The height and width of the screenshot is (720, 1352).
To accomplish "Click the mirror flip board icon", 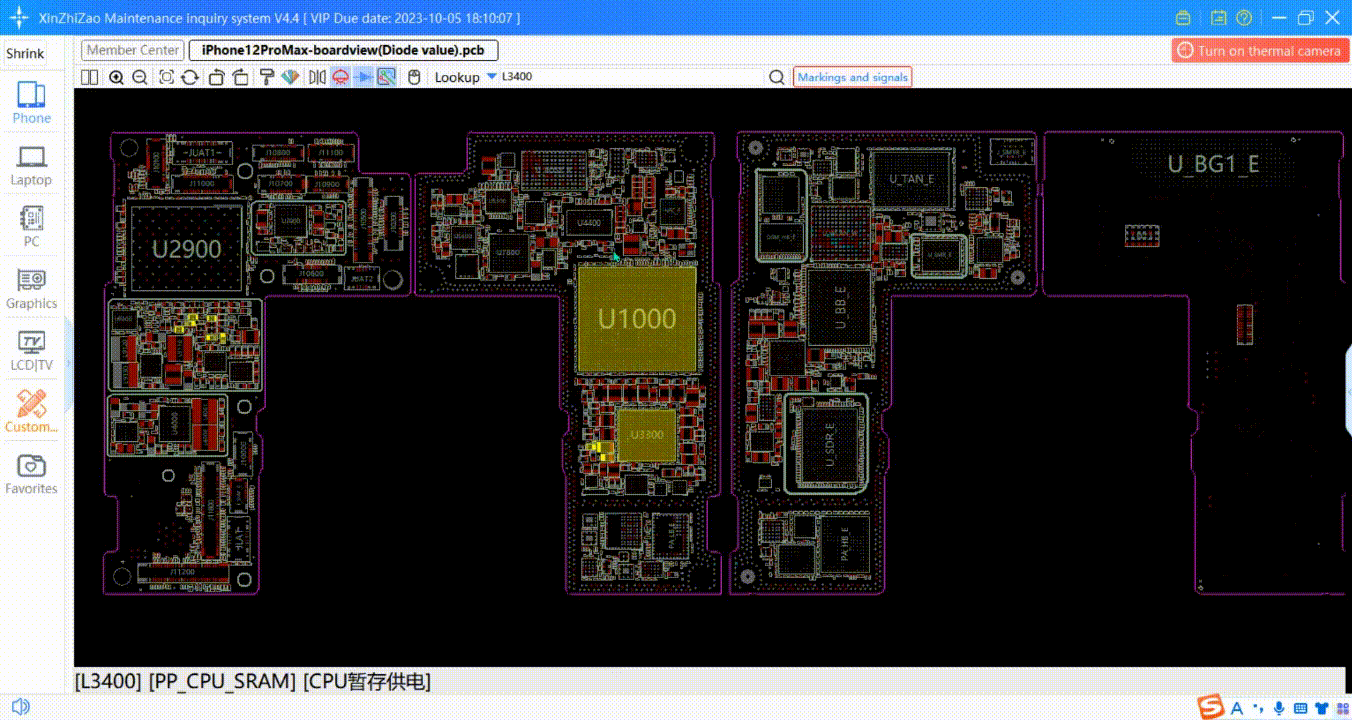I will tap(317, 77).
